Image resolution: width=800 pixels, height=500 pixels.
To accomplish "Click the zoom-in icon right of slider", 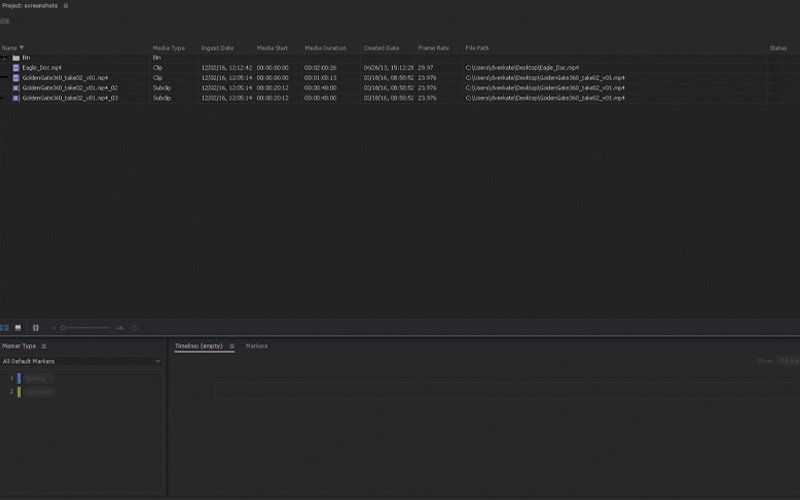I will tap(120, 328).
